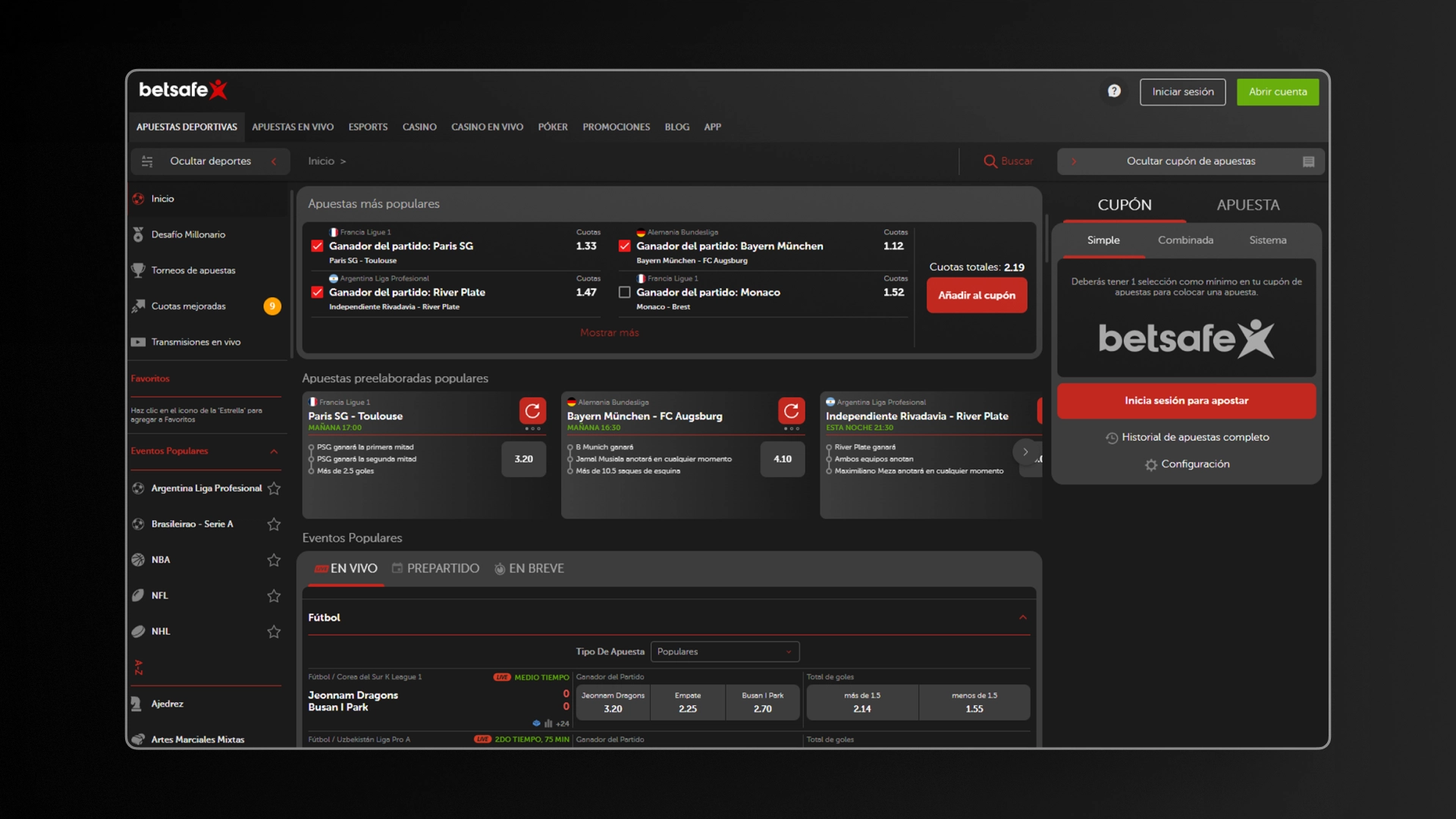The image size is (1456, 819).
Task: Click Mostrar más link below popular bets
Action: (609, 333)
